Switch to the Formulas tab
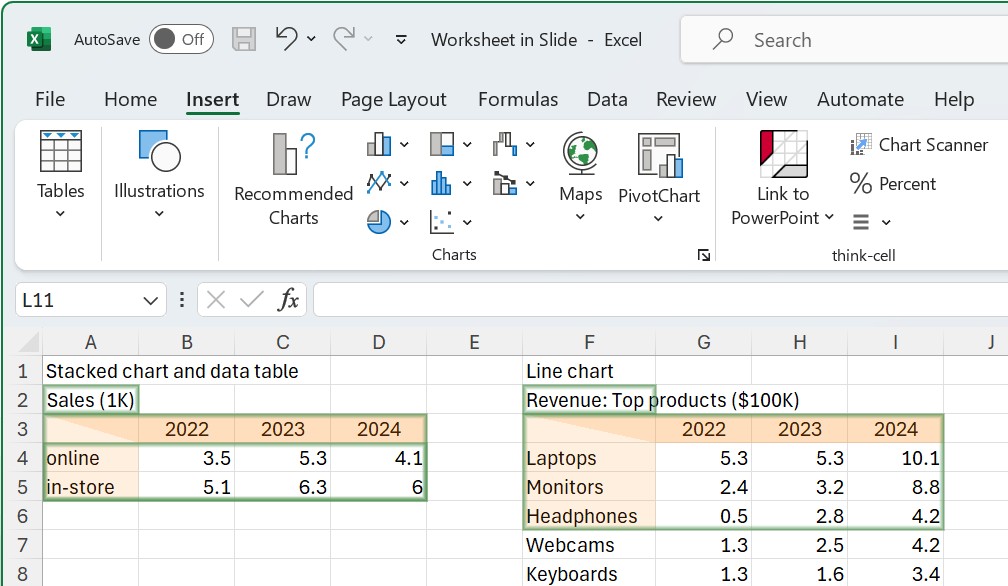Image resolution: width=1008 pixels, height=586 pixels. (518, 100)
